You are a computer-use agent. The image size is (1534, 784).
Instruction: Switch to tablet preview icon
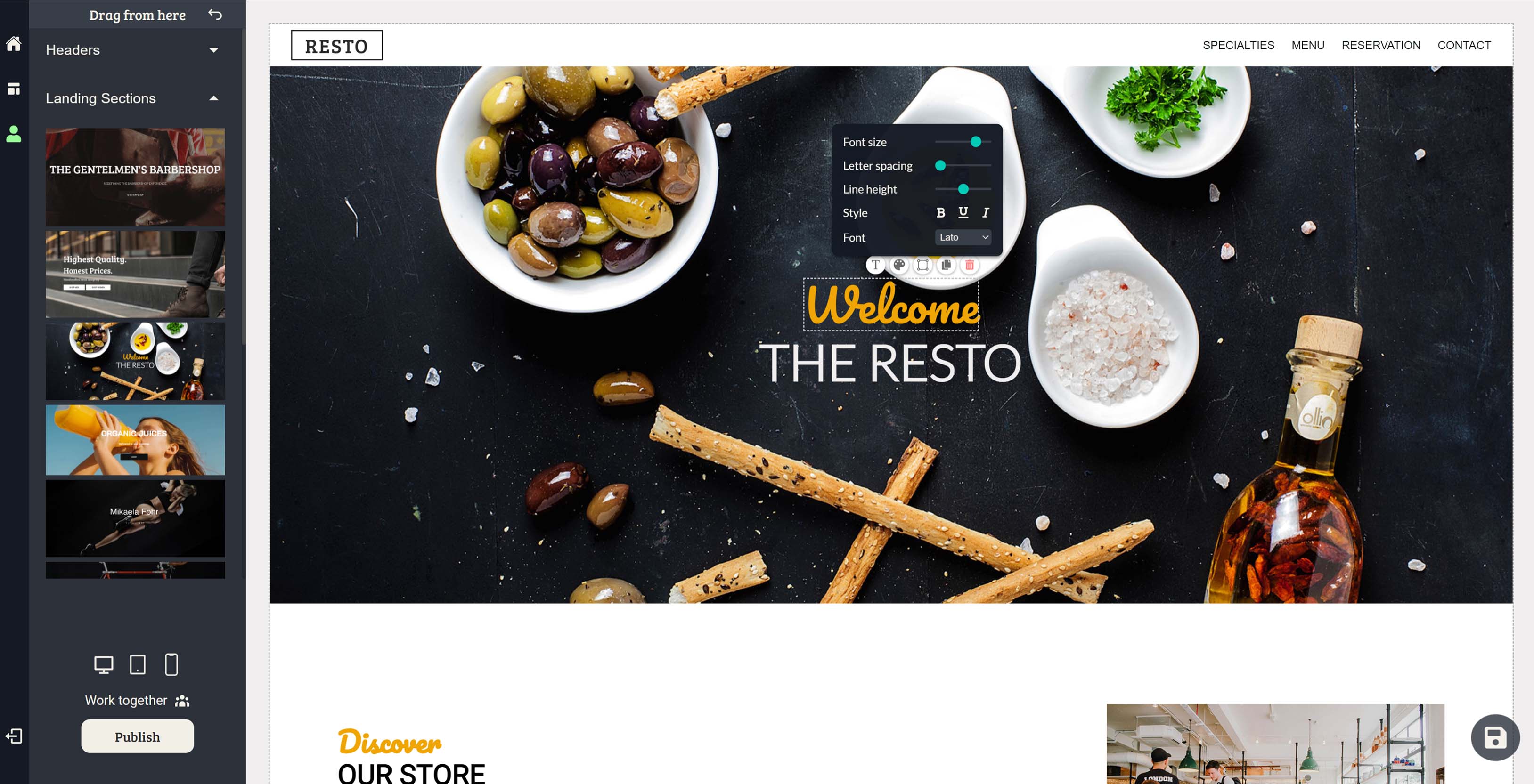tap(138, 664)
